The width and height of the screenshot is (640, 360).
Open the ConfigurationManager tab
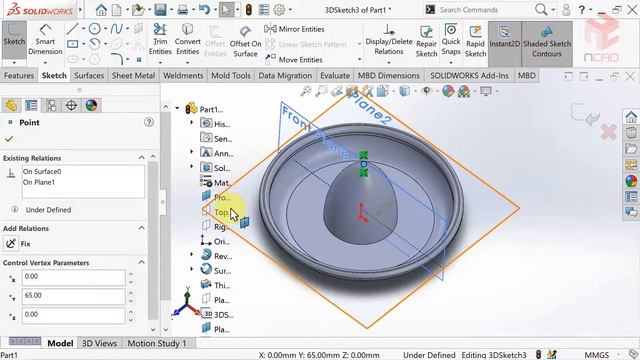[51, 105]
